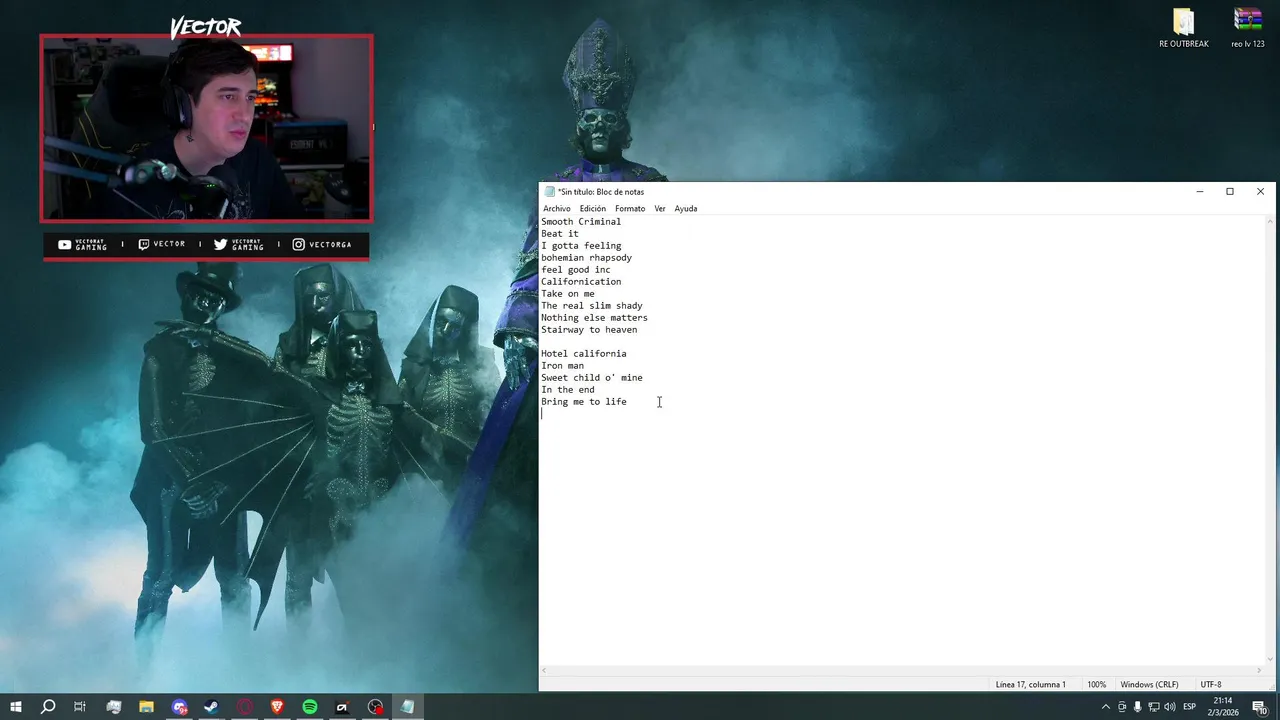Click the 'Beat it' line

560,233
